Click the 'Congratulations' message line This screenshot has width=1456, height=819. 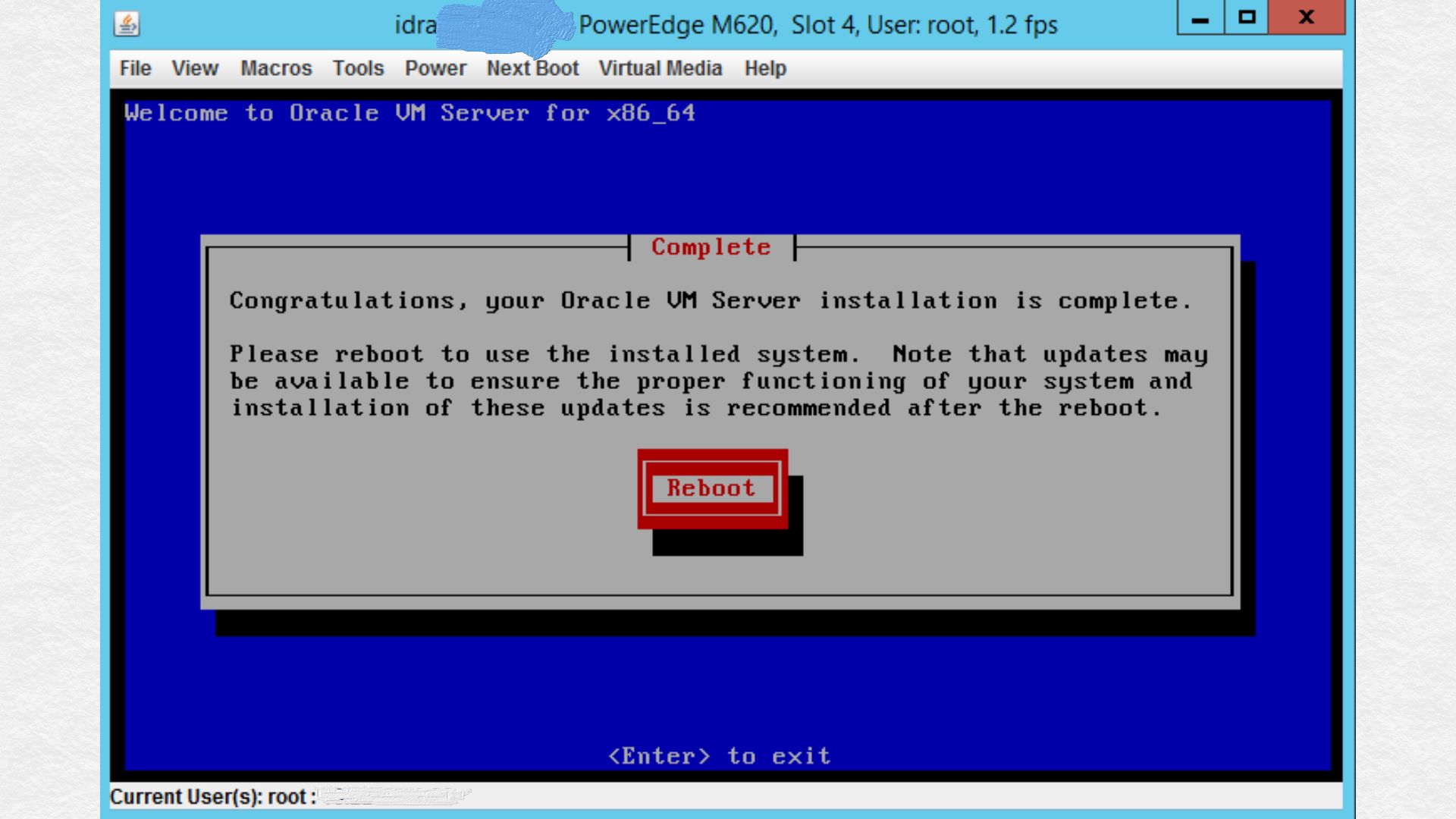(x=711, y=301)
